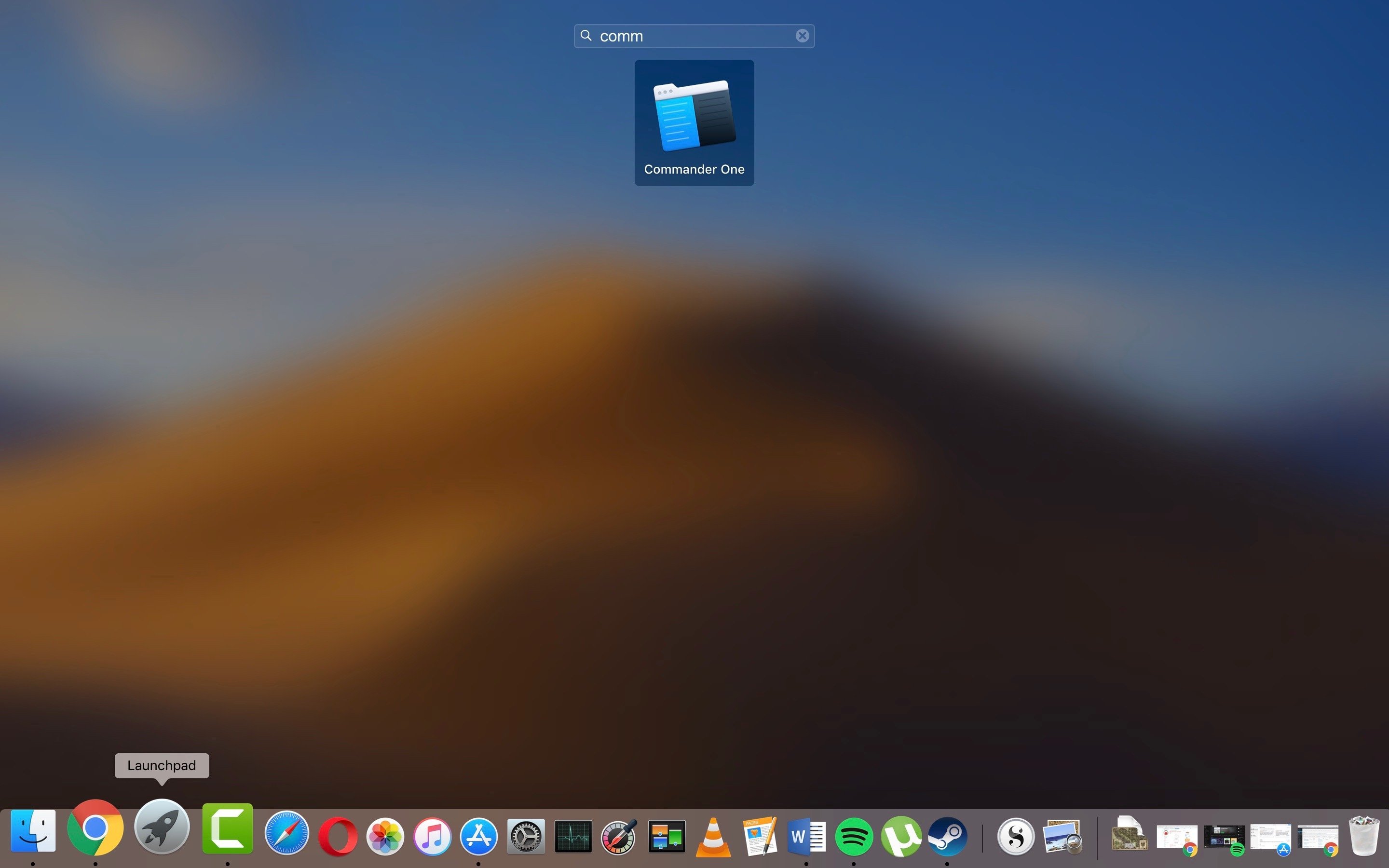Launch Google Chrome from the Dock
1389x868 pixels.
click(95, 828)
